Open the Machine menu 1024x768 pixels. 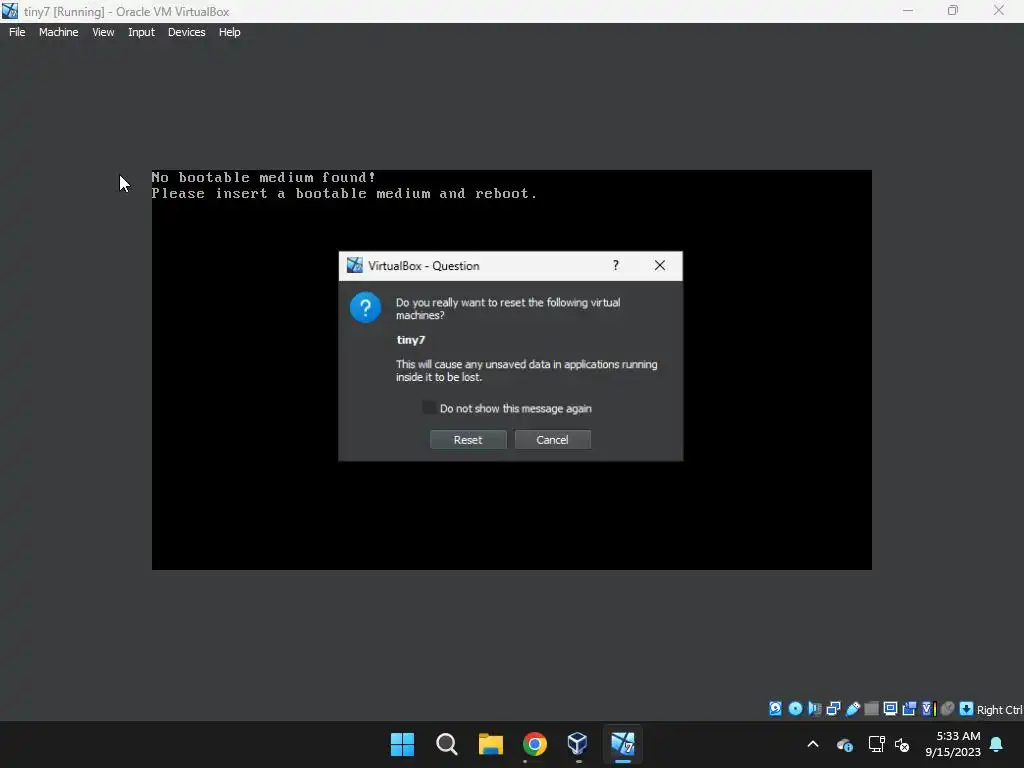coord(59,32)
